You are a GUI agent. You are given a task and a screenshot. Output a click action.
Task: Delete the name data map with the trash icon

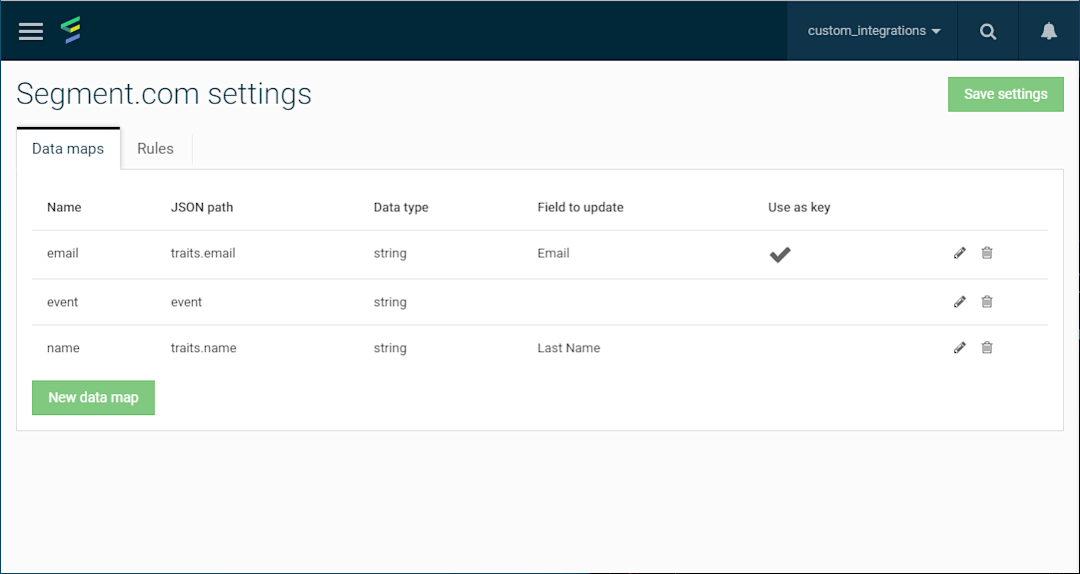(987, 348)
